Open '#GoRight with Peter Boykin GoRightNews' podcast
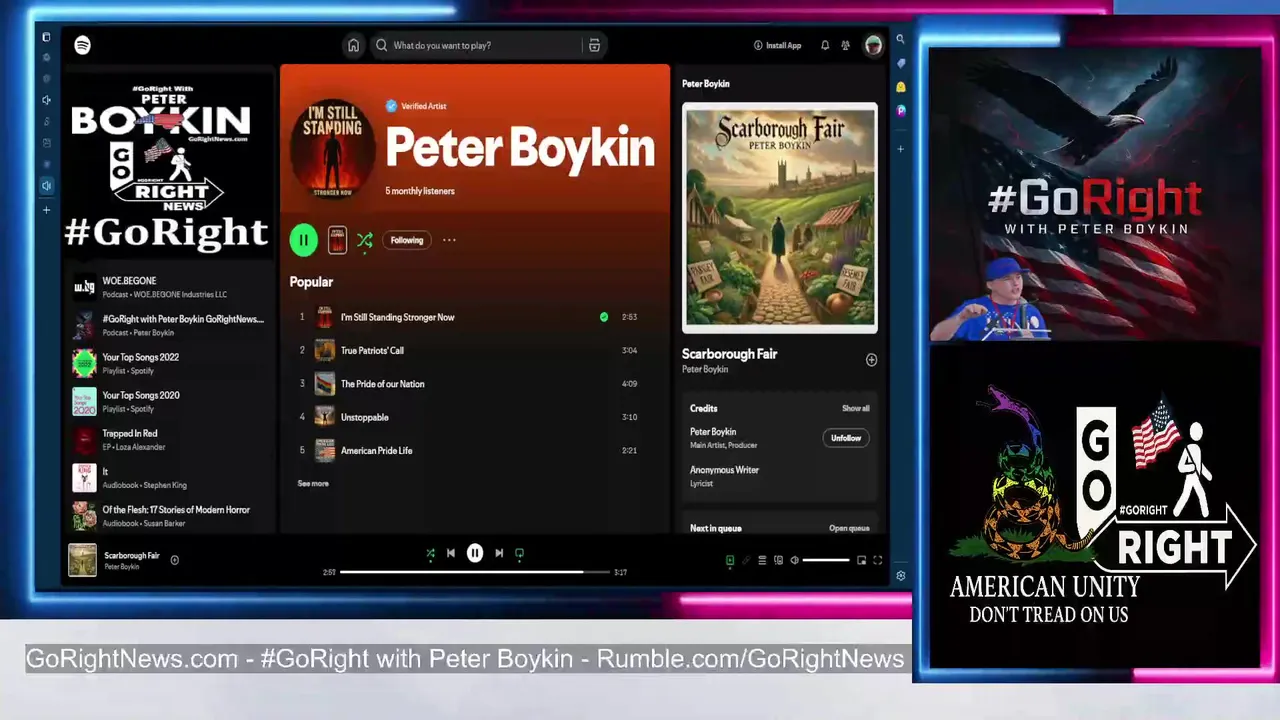The image size is (1280, 720). (x=168, y=325)
